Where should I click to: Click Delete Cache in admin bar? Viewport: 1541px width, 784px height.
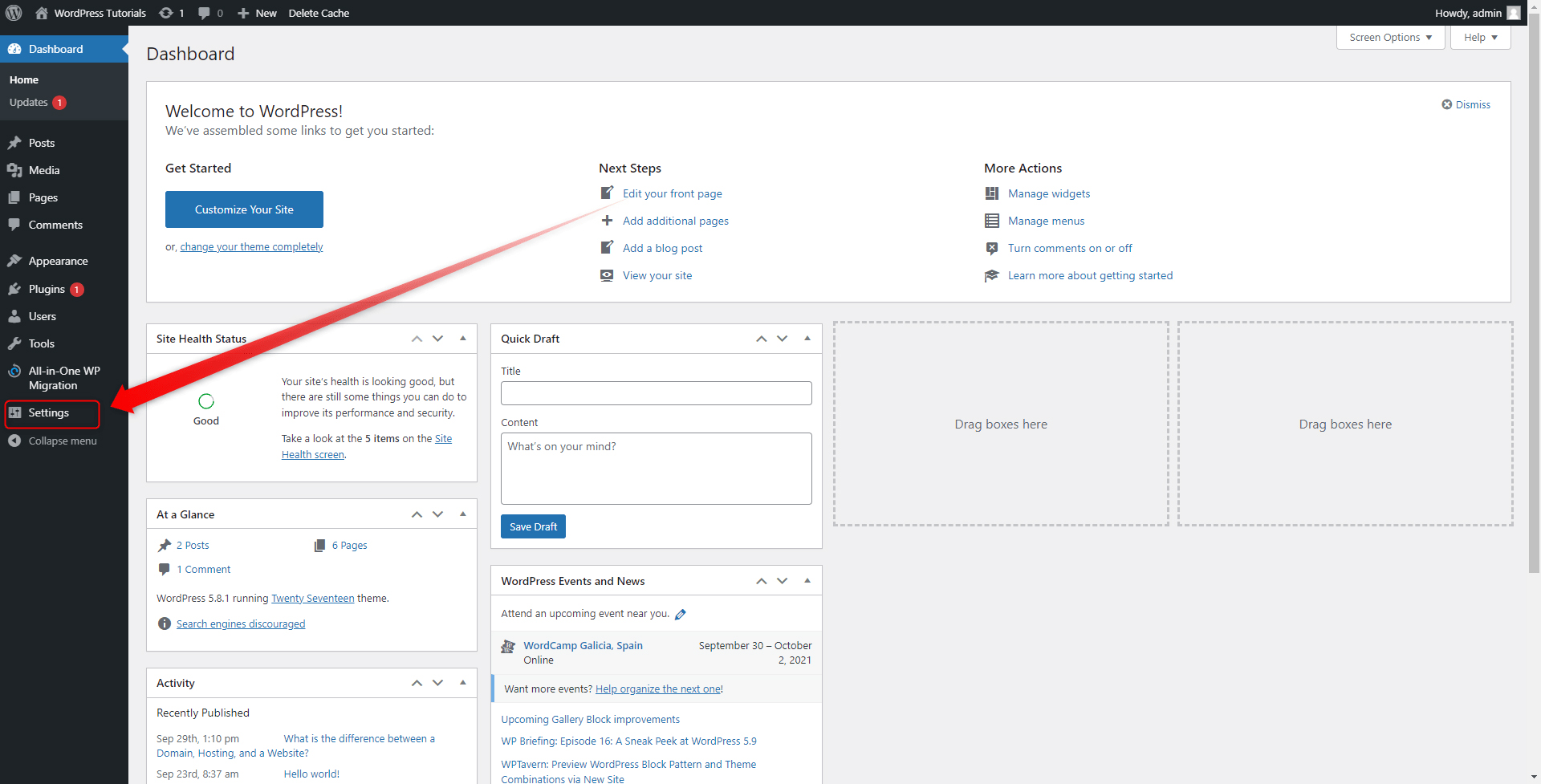(319, 13)
